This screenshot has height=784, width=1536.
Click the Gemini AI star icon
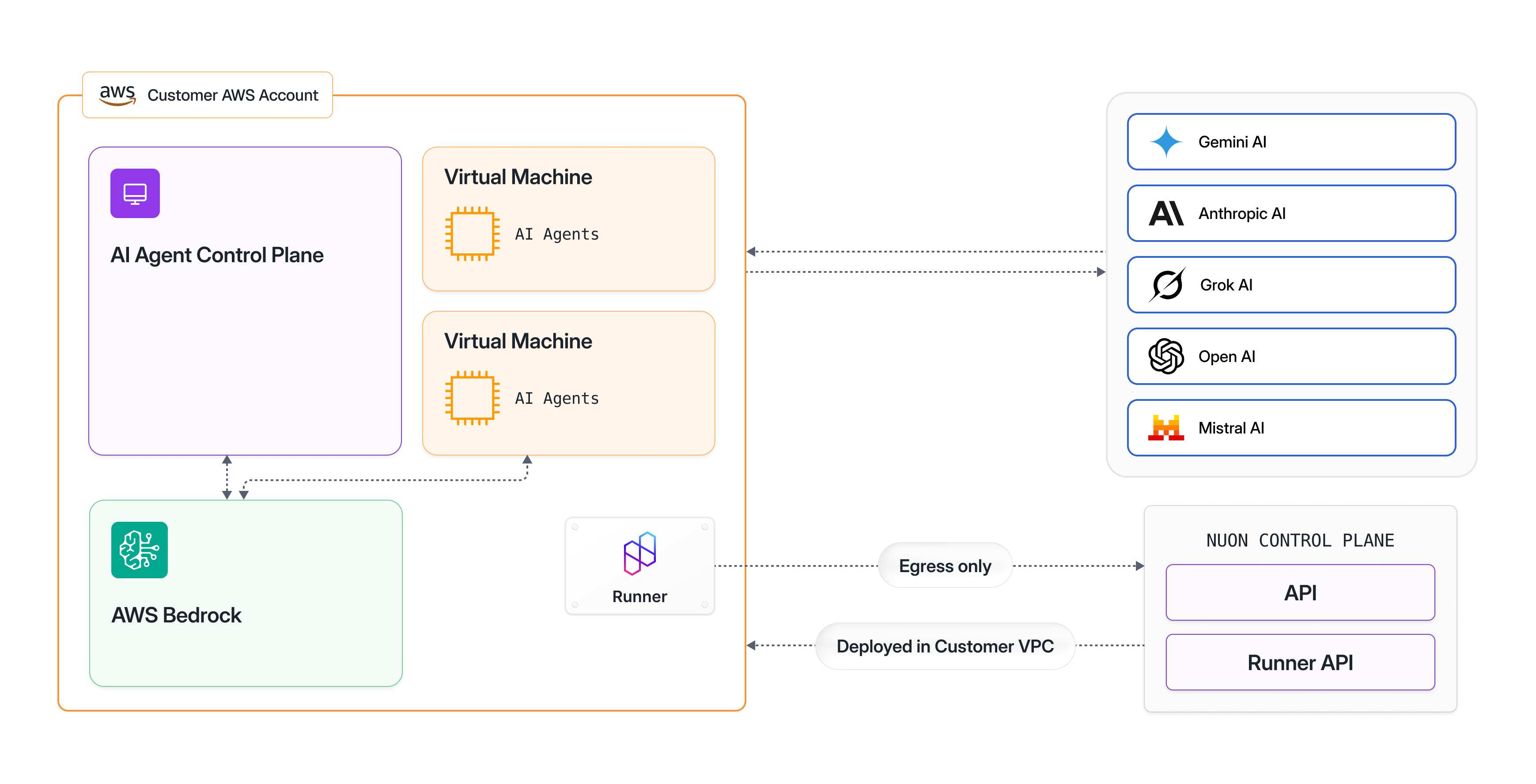(x=1168, y=141)
